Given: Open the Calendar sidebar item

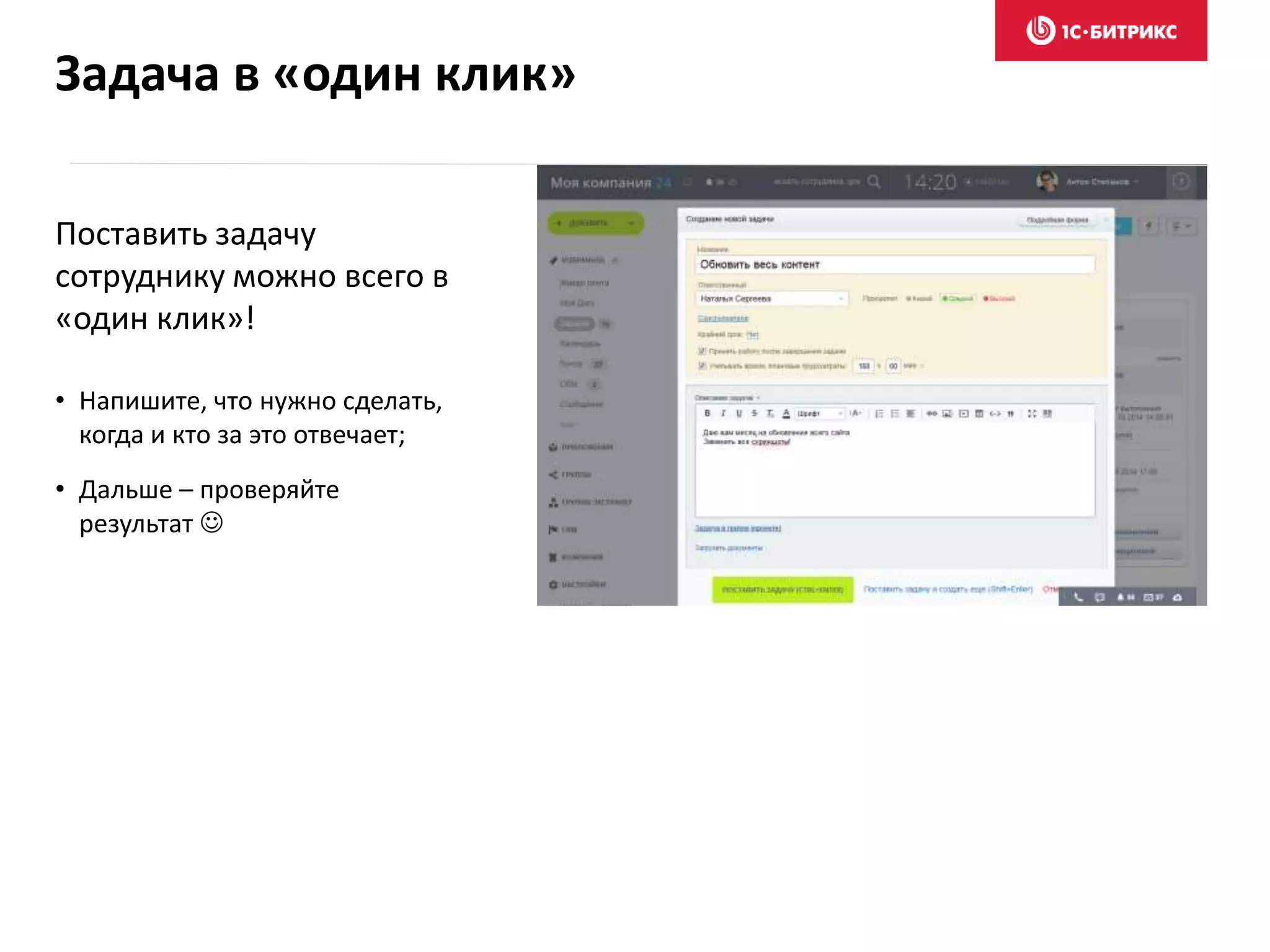Looking at the screenshot, I should tap(580, 343).
